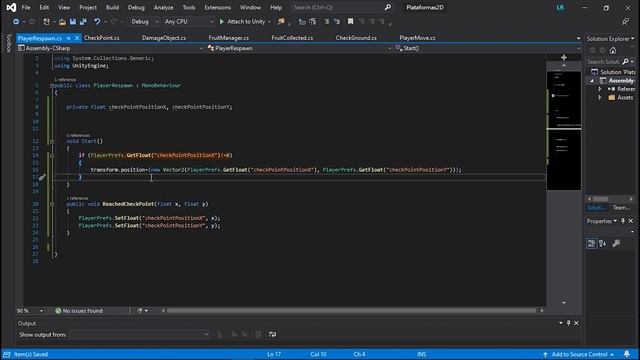Click the No issues found indicator
This screenshot has width=640, height=360.
click(x=79, y=311)
